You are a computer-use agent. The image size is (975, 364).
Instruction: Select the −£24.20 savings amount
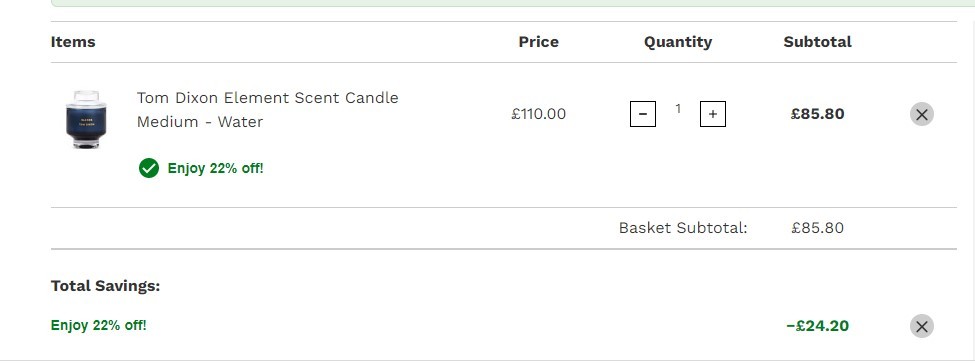(x=817, y=326)
